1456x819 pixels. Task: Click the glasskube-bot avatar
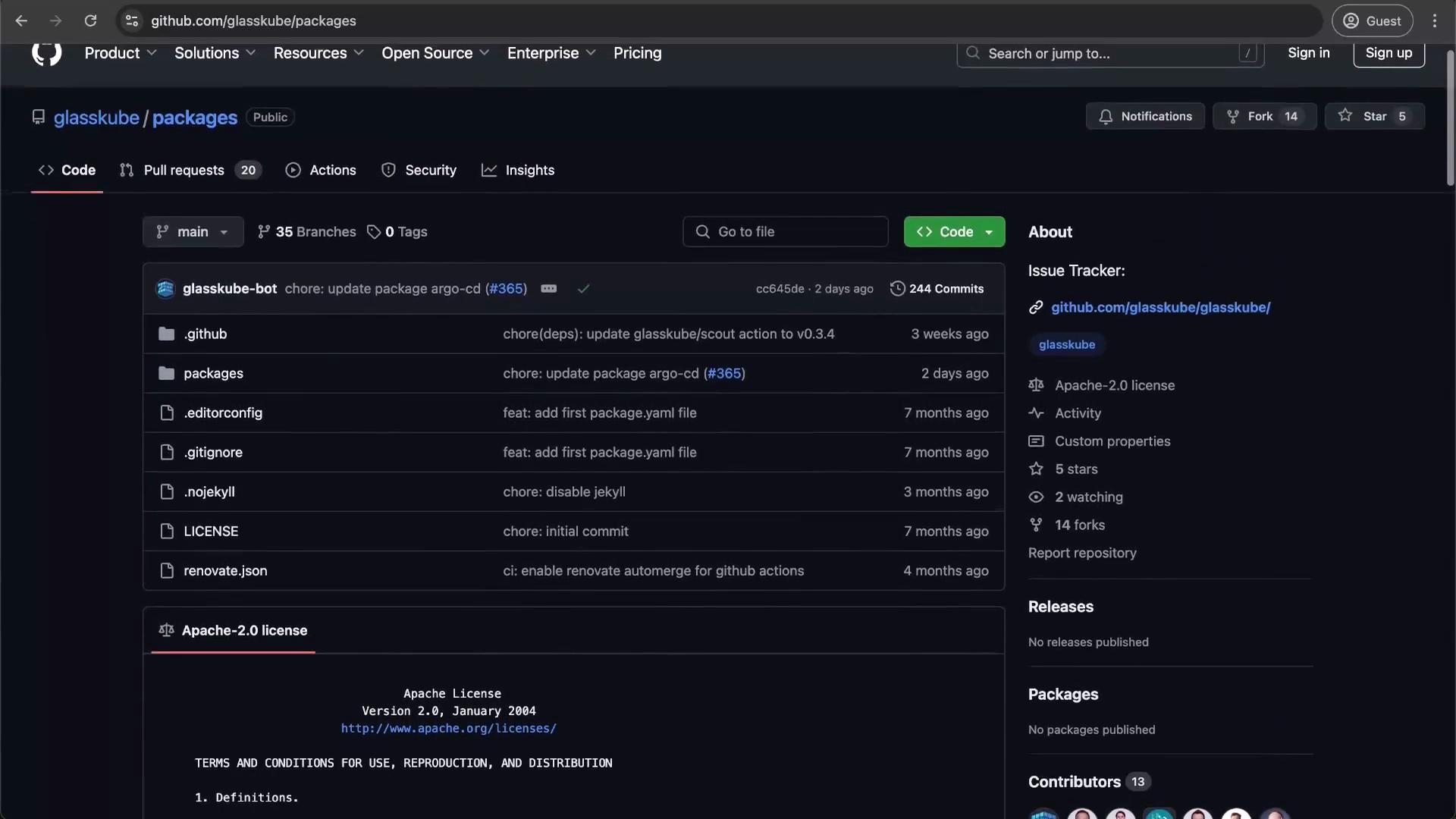click(165, 288)
